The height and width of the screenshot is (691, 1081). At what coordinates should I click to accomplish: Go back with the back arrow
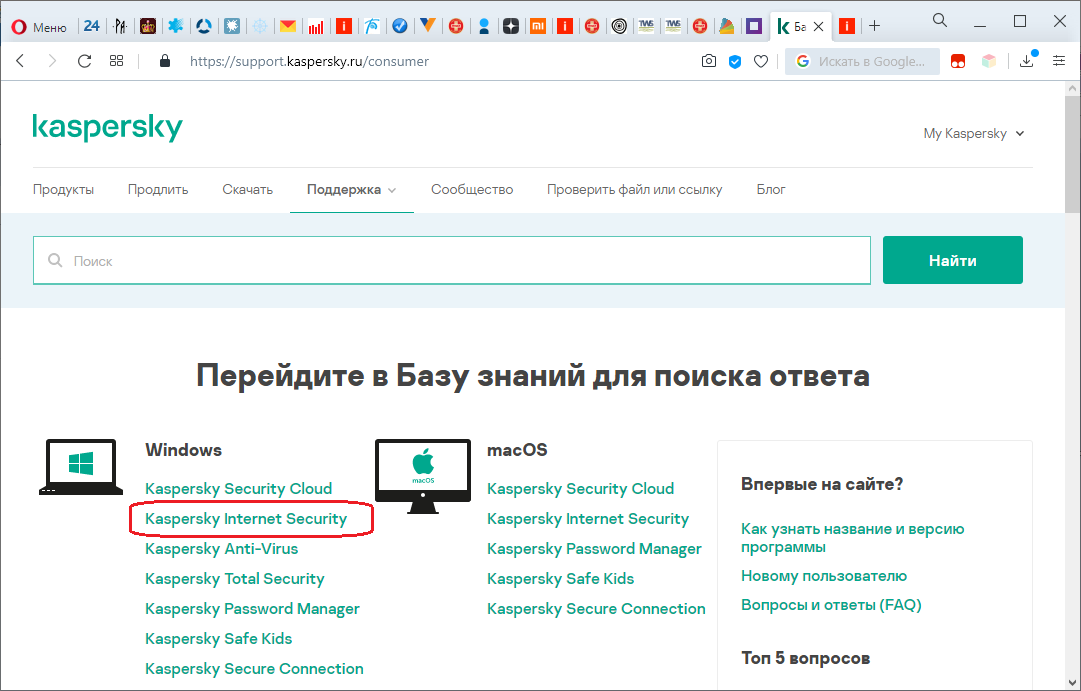coord(21,61)
